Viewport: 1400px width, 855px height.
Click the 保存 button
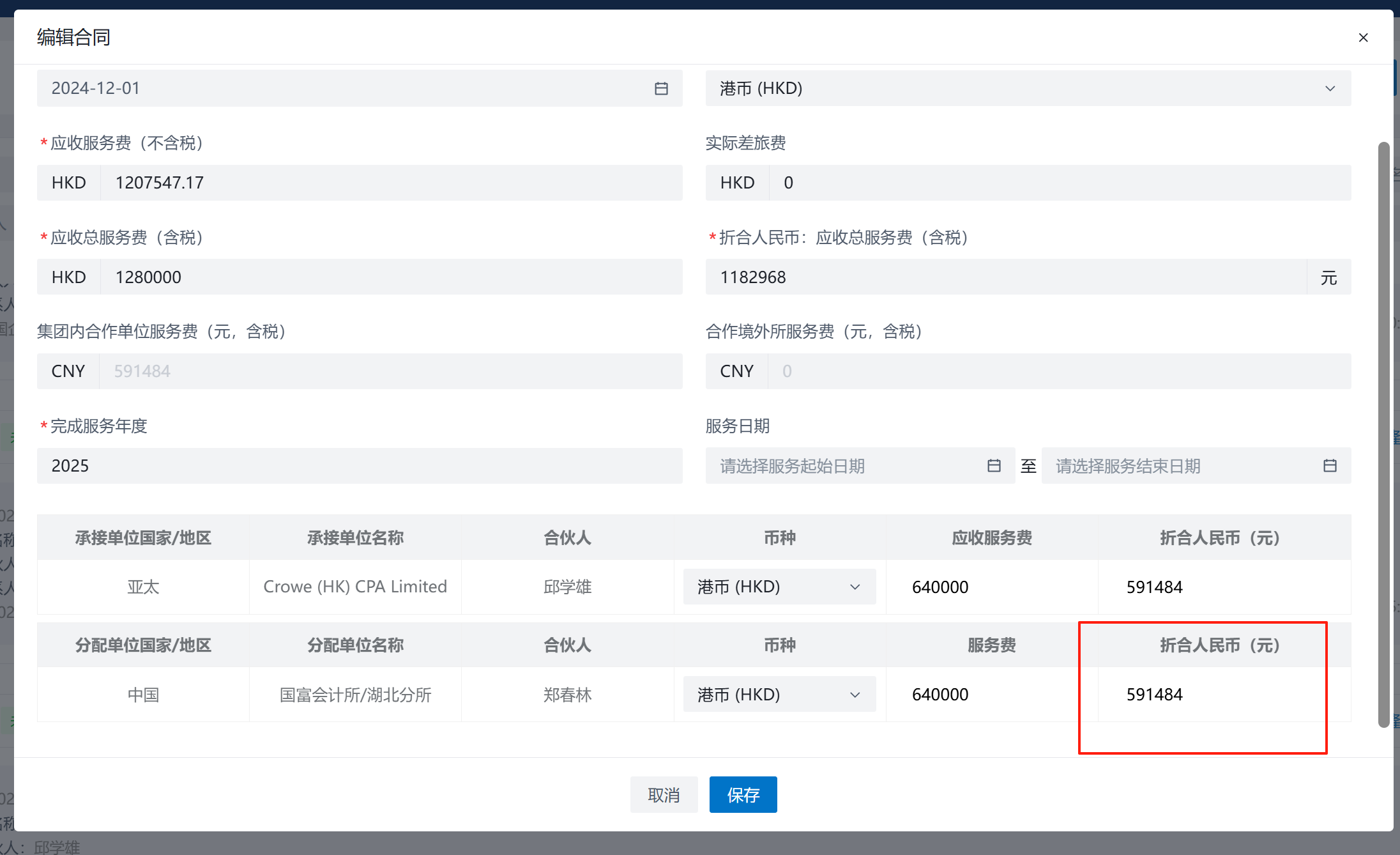[x=743, y=795]
